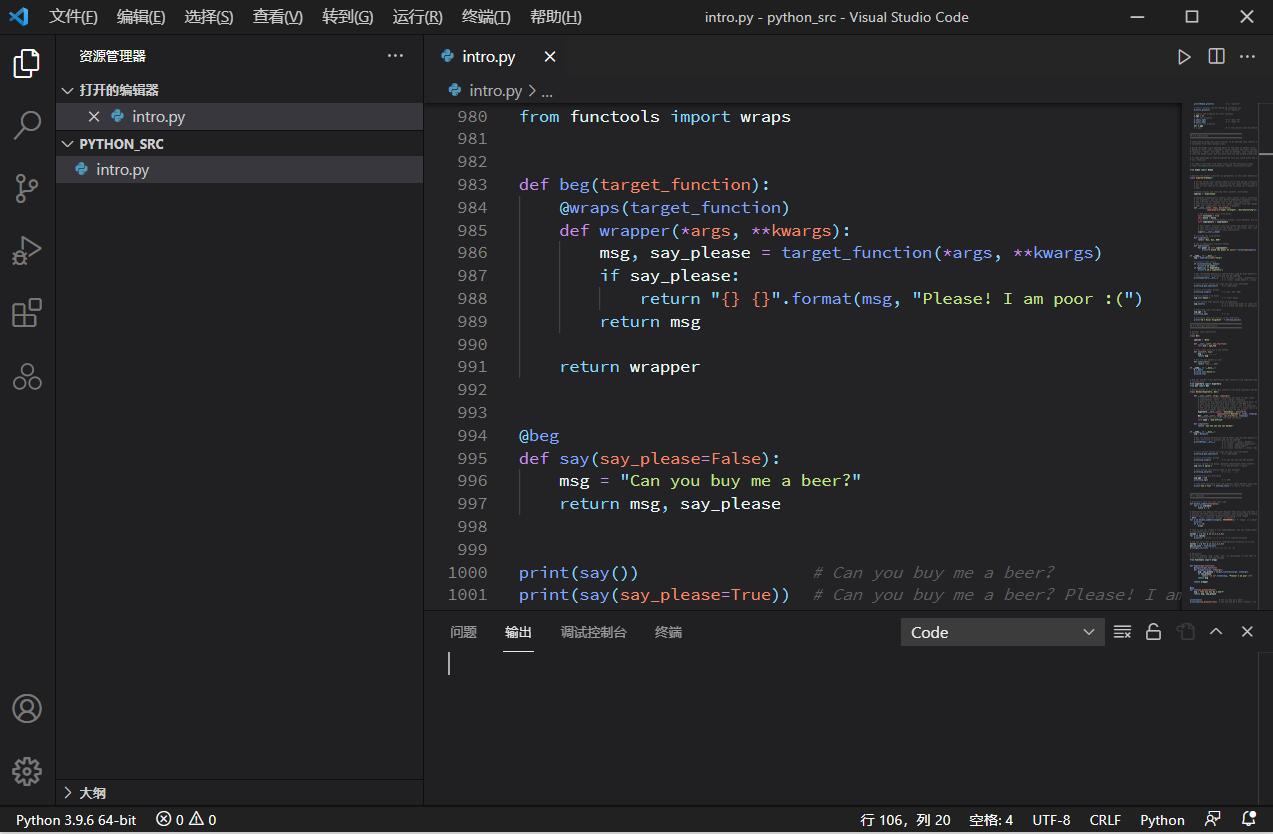Open the Manage gear settings icon
The height and width of the screenshot is (834, 1273).
coord(27,771)
